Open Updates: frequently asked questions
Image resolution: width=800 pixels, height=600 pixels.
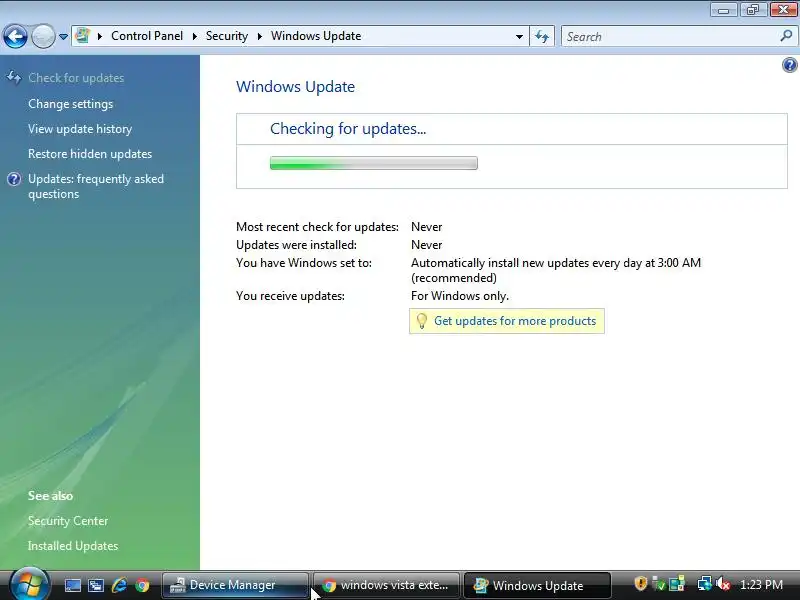tap(96, 186)
